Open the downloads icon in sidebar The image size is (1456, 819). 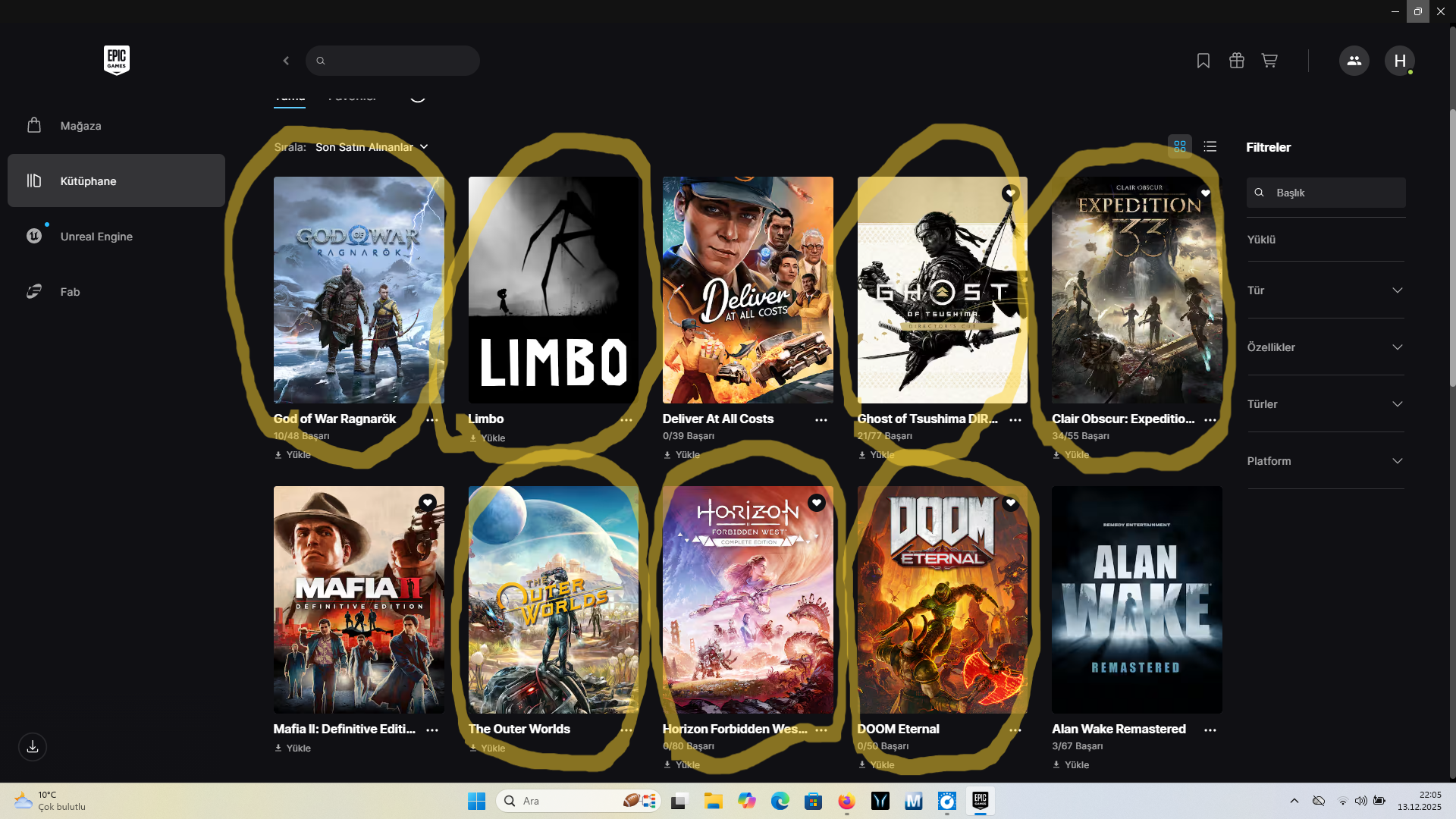tap(33, 747)
